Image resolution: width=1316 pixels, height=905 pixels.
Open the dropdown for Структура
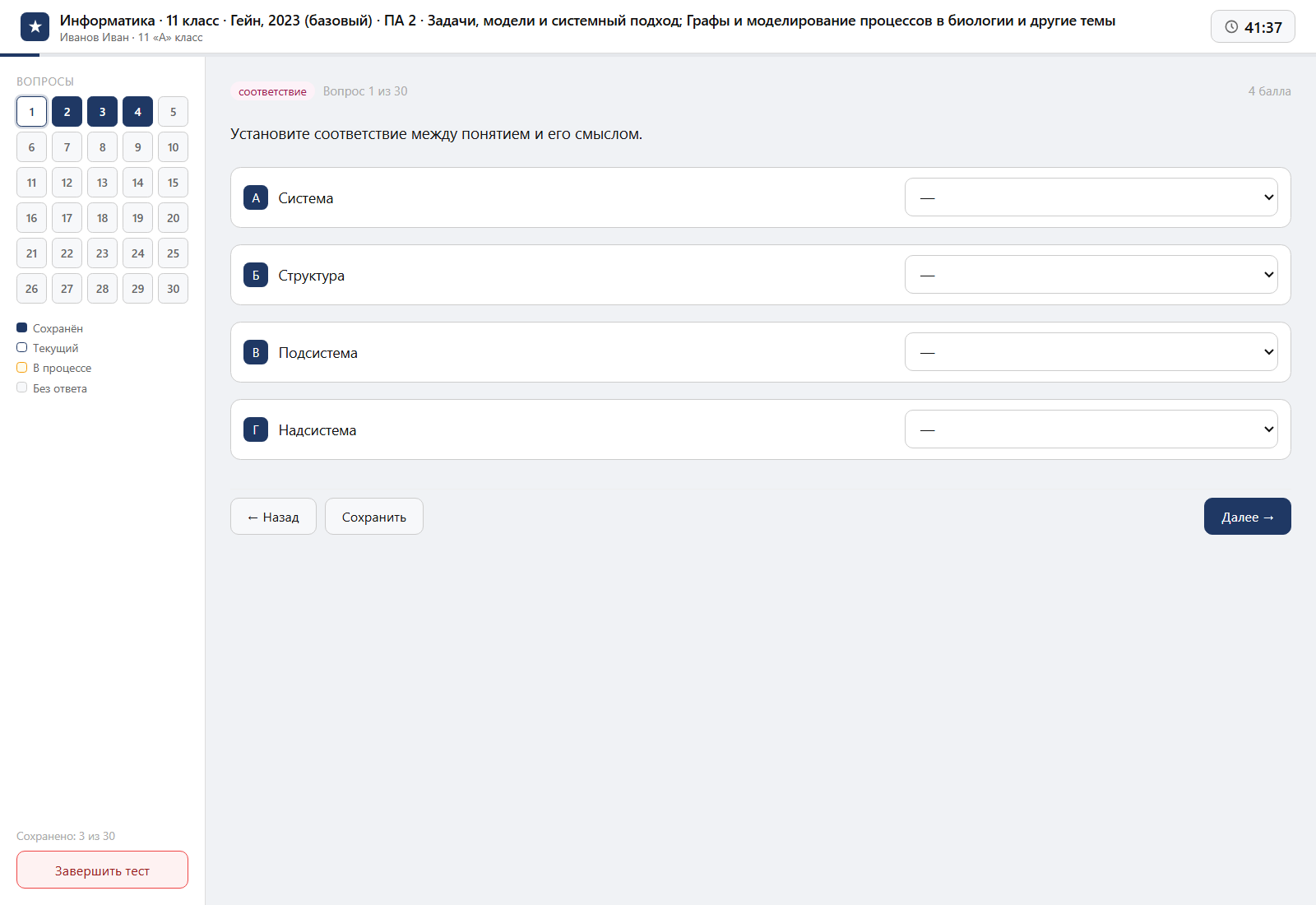(x=1091, y=275)
